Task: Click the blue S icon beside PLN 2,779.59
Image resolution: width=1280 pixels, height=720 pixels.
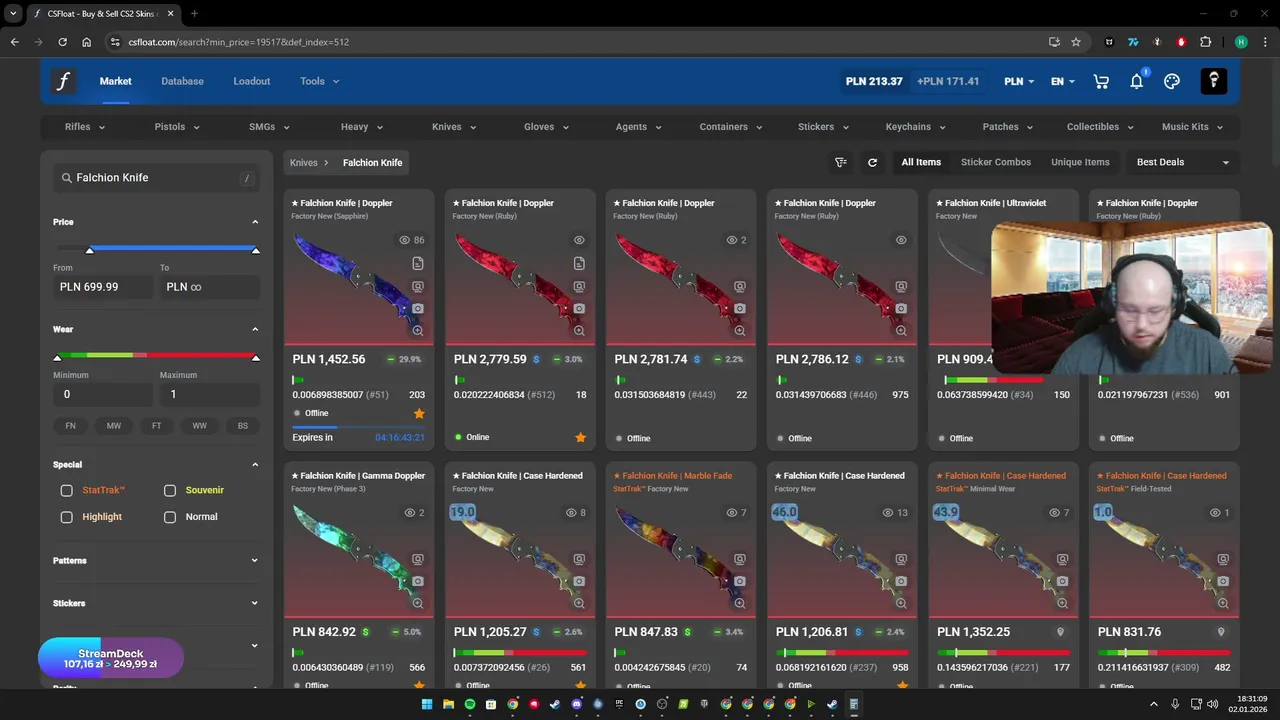Action: tap(536, 359)
